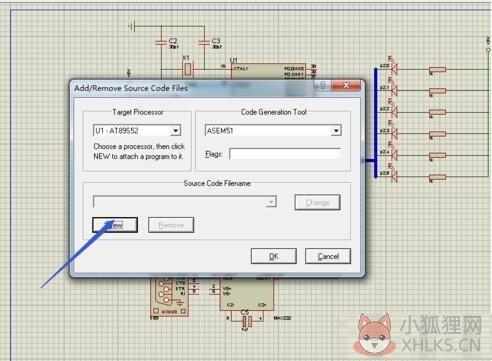Viewport: 492px width, 361px height.
Task: Click the Source Code Filename group label
Action: pos(217,183)
